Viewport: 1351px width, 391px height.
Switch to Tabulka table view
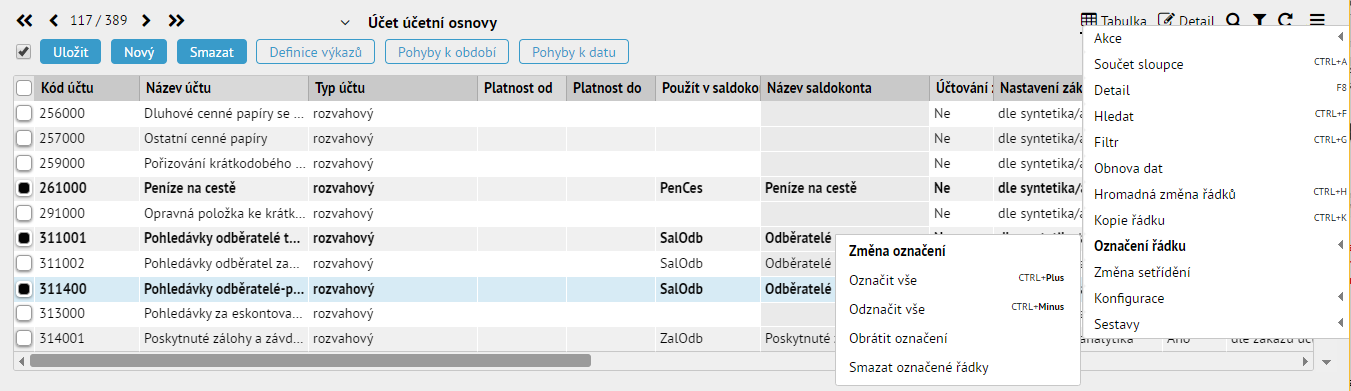pyautogui.click(x=1114, y=20)
